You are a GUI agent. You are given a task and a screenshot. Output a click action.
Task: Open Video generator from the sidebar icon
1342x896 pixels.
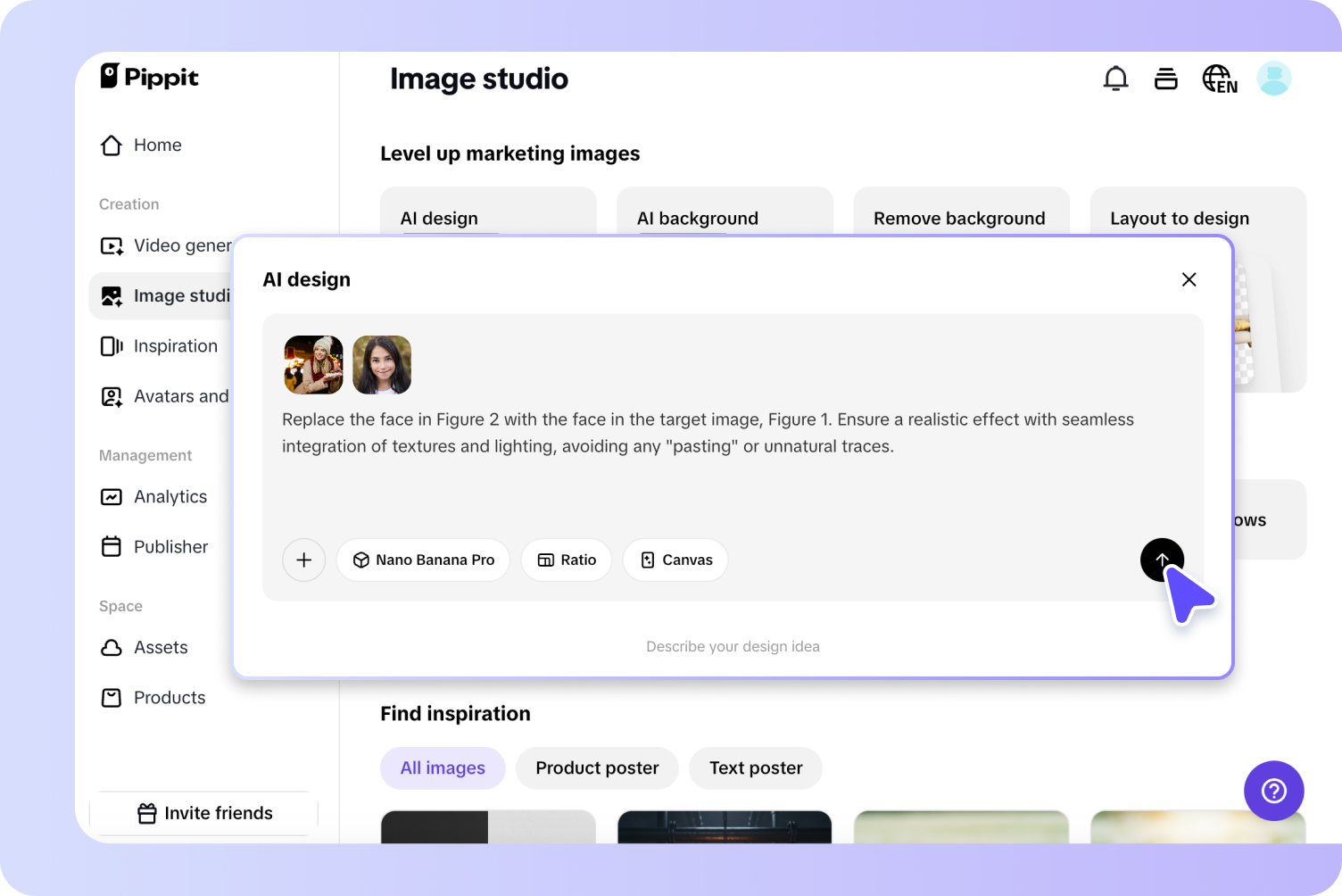[x=111, y=245]
